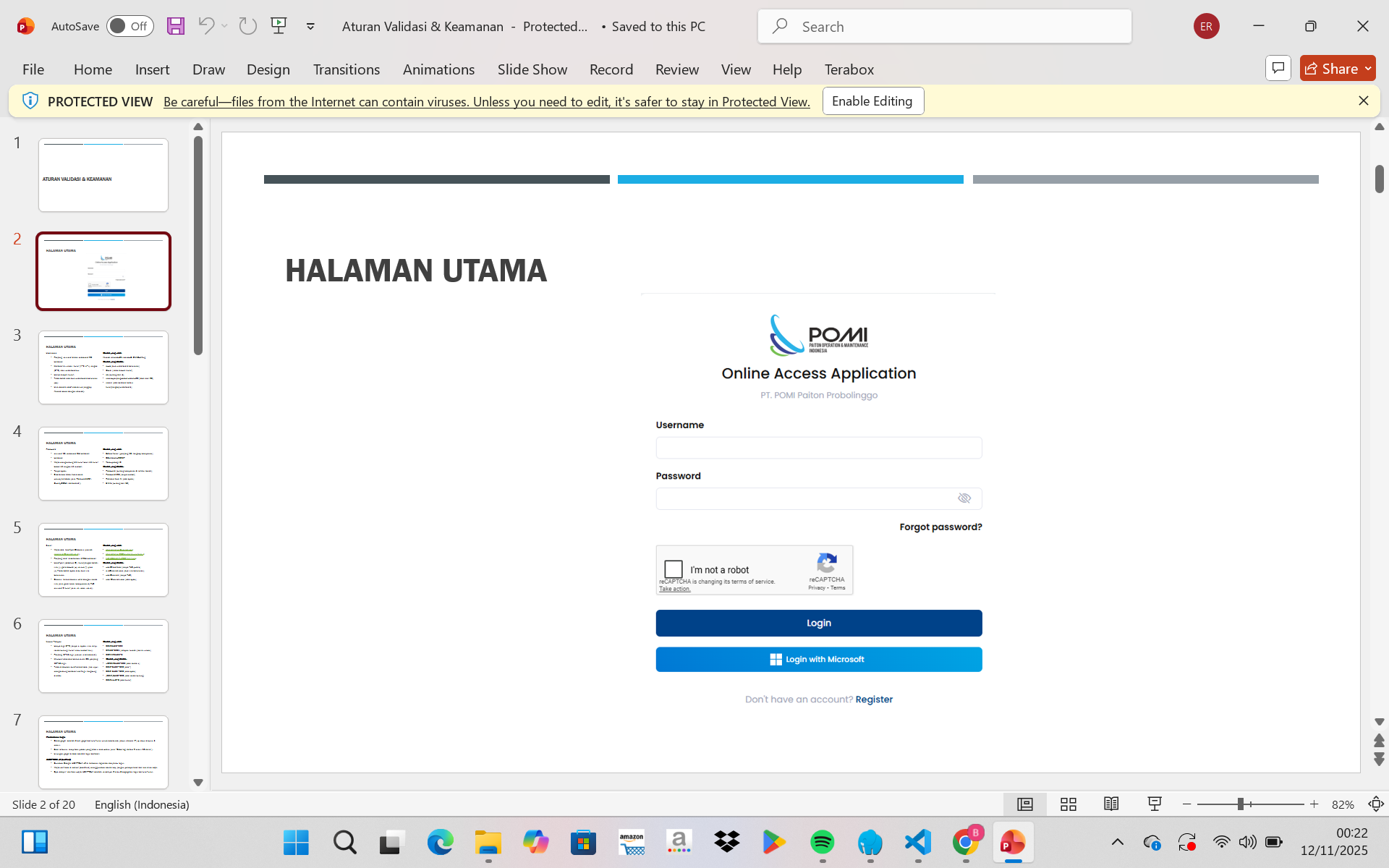The height and width of the screenshot is (868, 1389).
Task: Click the slide panel scrollbar thumb
Action: coord(198,246)
